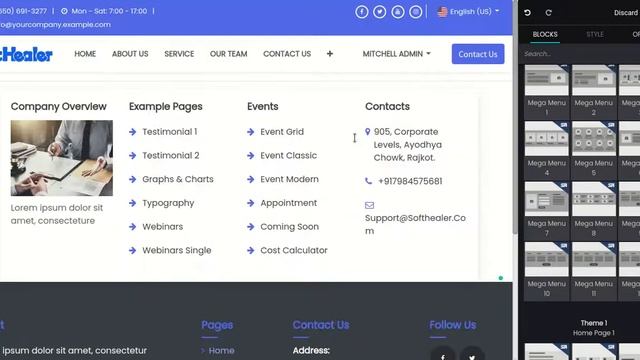This screenshot has width=640, height=360.
Task: Click the US flag icon in the top bar
Action: click(442, 12)
